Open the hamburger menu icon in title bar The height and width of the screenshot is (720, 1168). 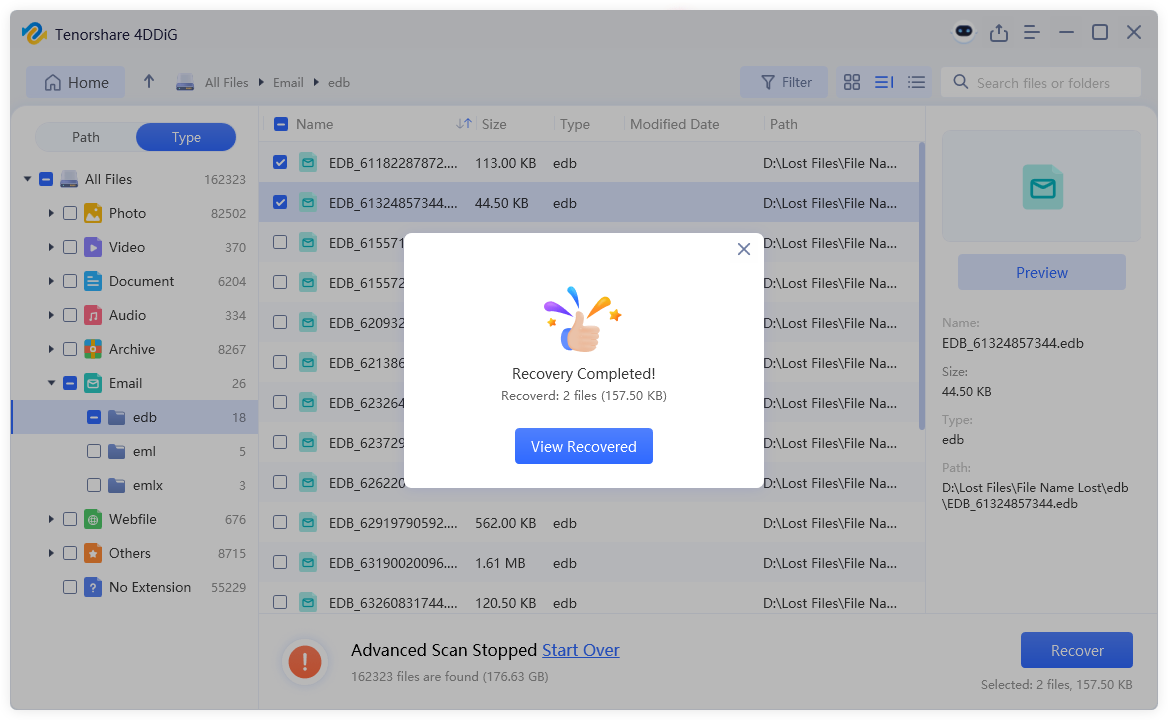pyautogui.click(x=1032, y=33)
